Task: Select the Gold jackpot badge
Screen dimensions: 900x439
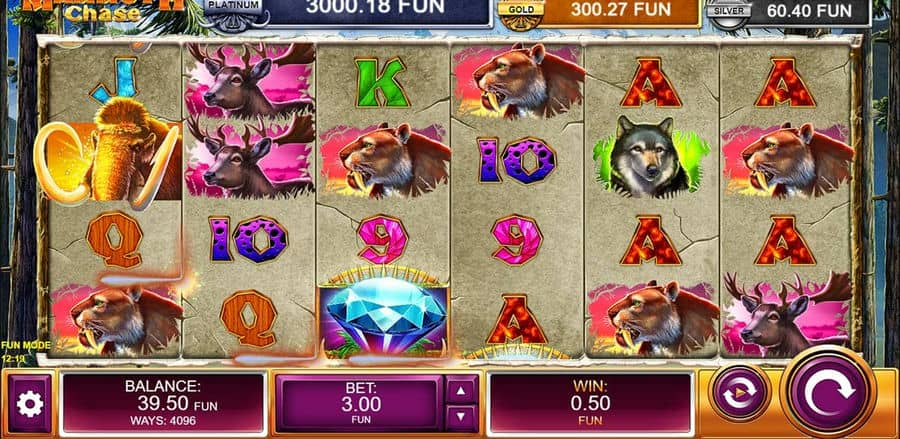Action: (521, 13)
